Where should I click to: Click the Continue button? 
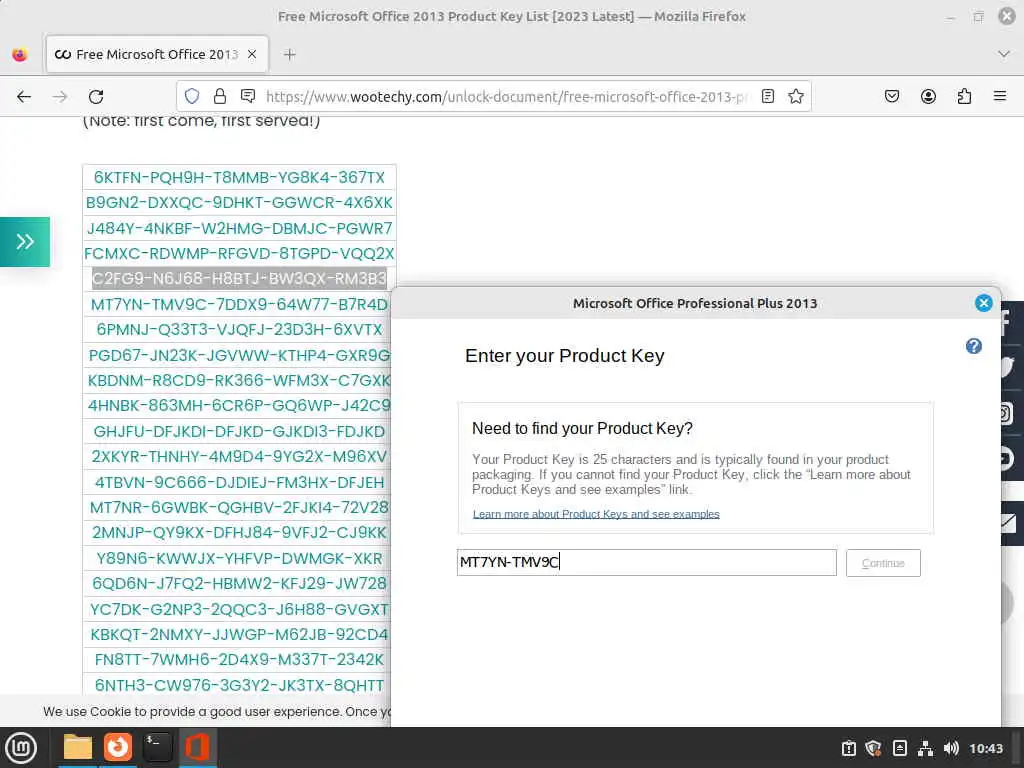883,563
